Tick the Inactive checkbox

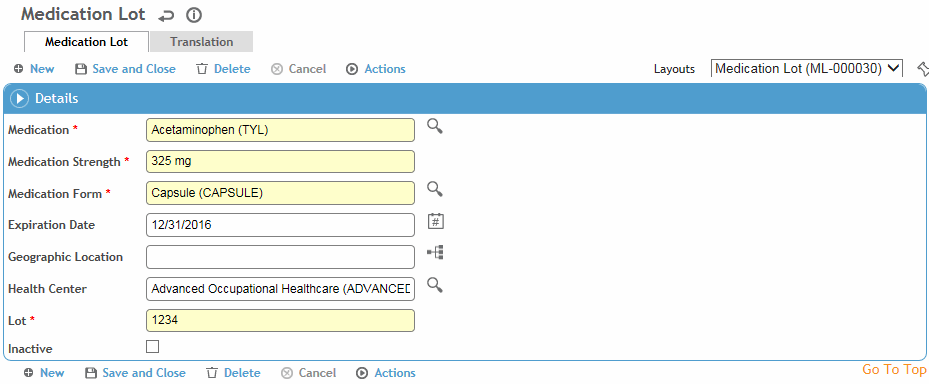point(152,347)
